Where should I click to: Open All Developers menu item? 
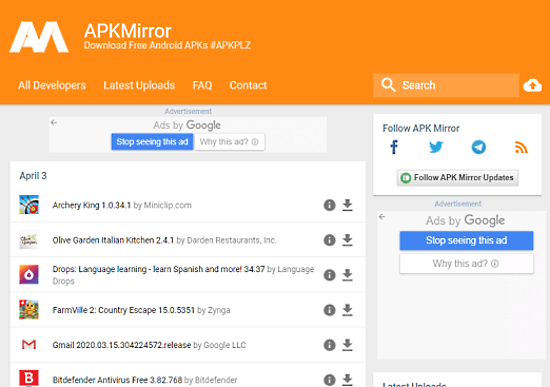(52, 85)
